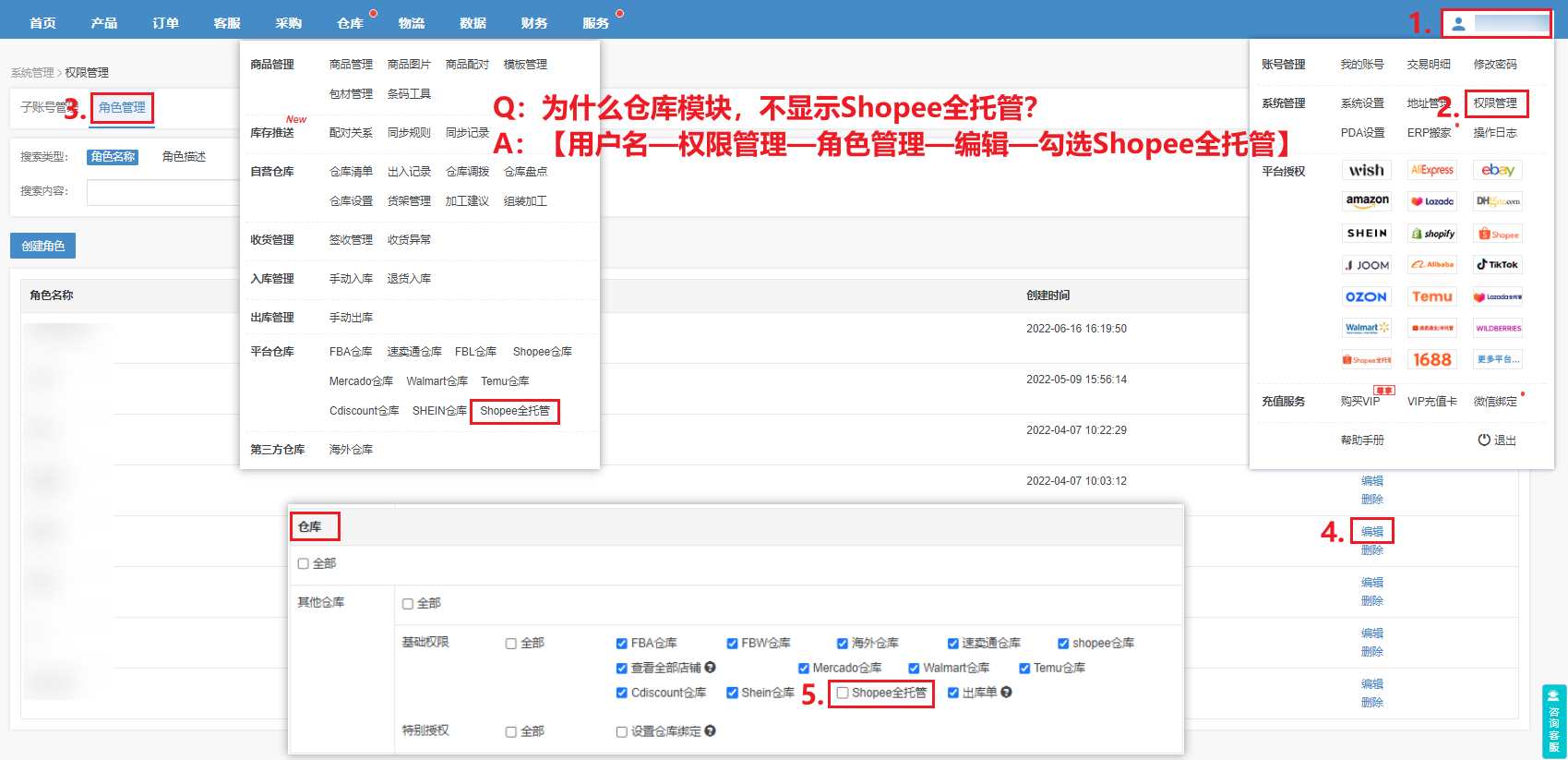Select the JOOM platform logo

point(1367,265)
